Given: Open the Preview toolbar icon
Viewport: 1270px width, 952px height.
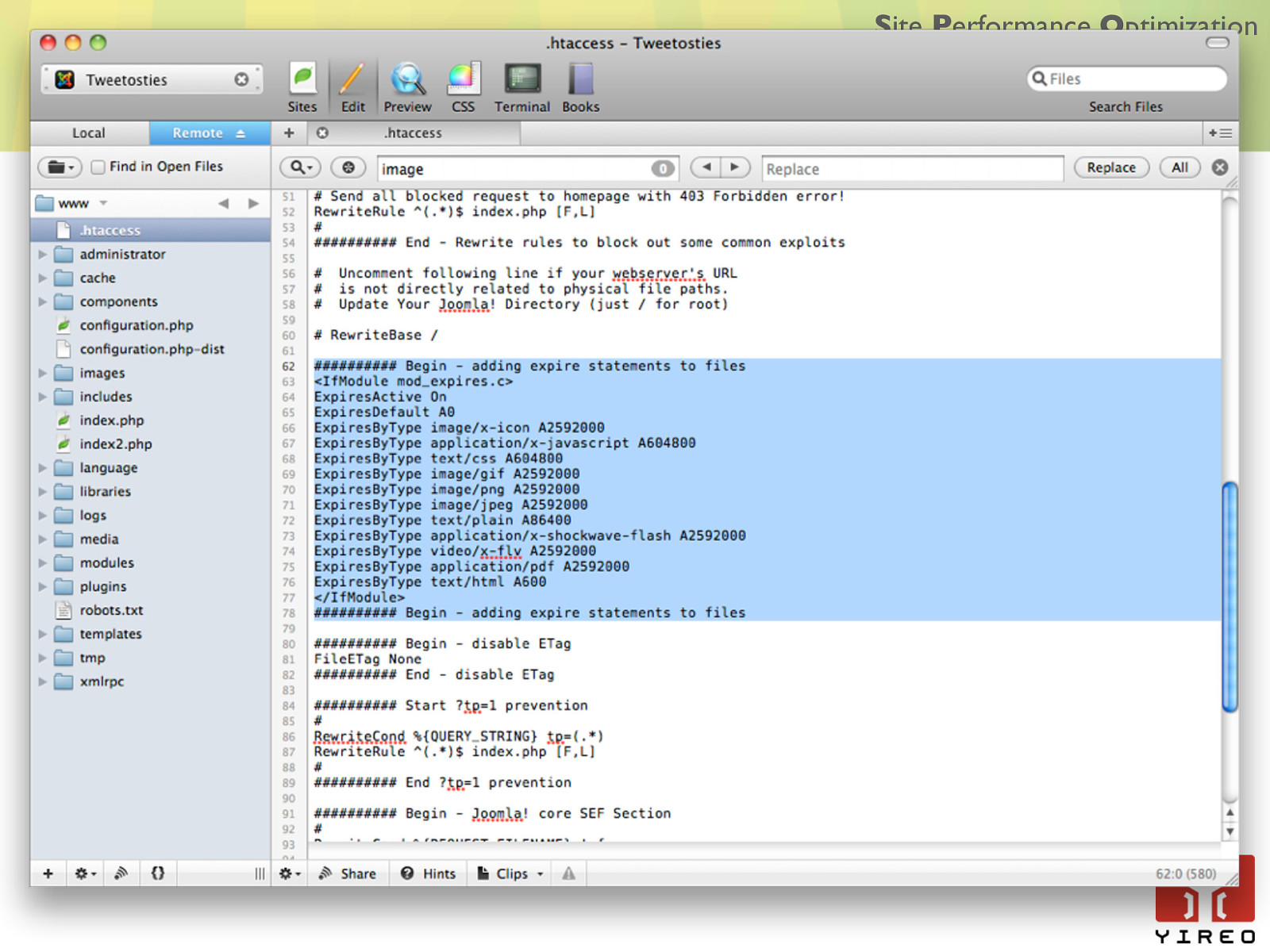Looking at the screenshot, I should pos(407,87).
